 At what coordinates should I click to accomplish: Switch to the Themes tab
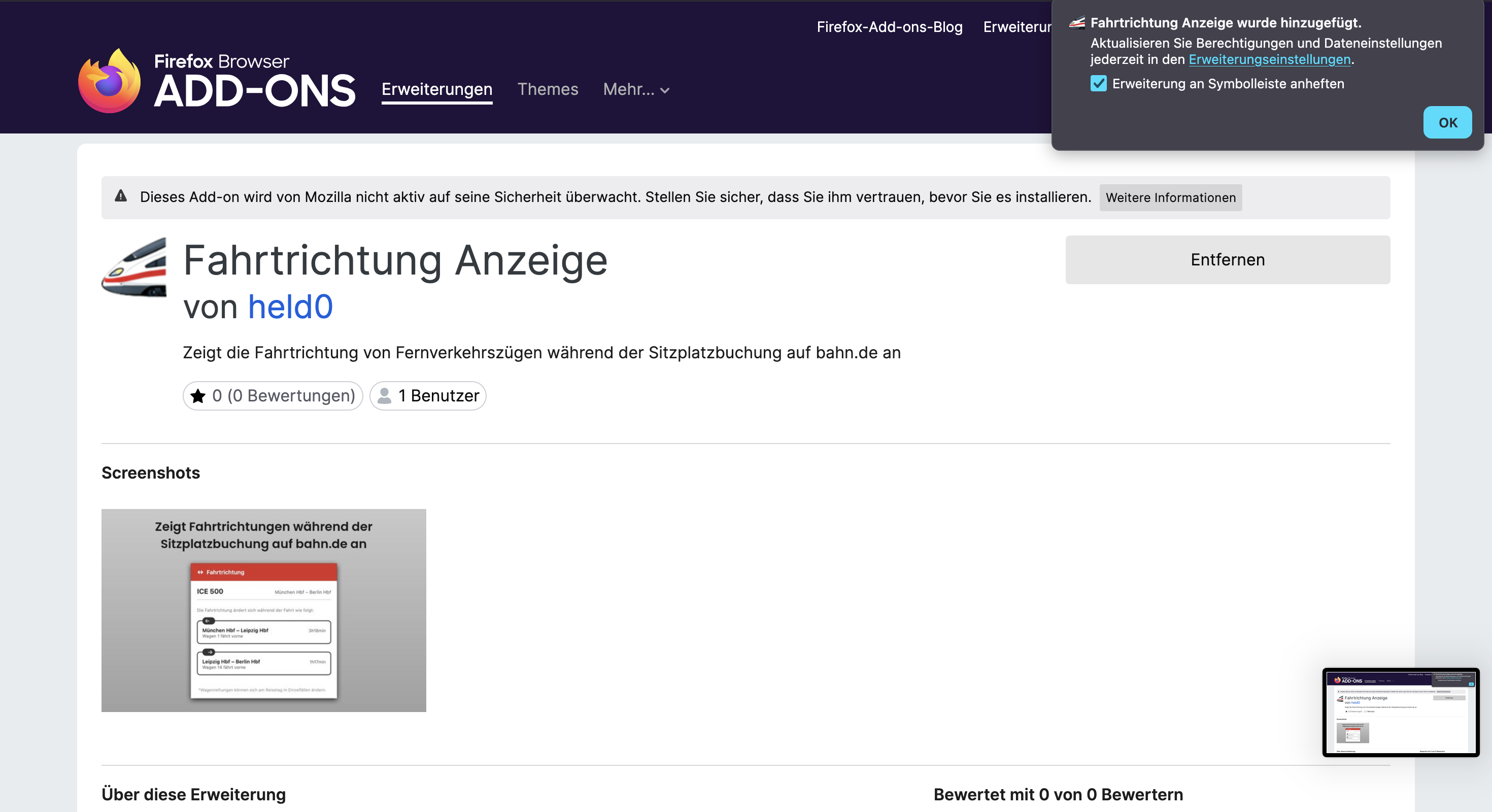click(548, 89)
